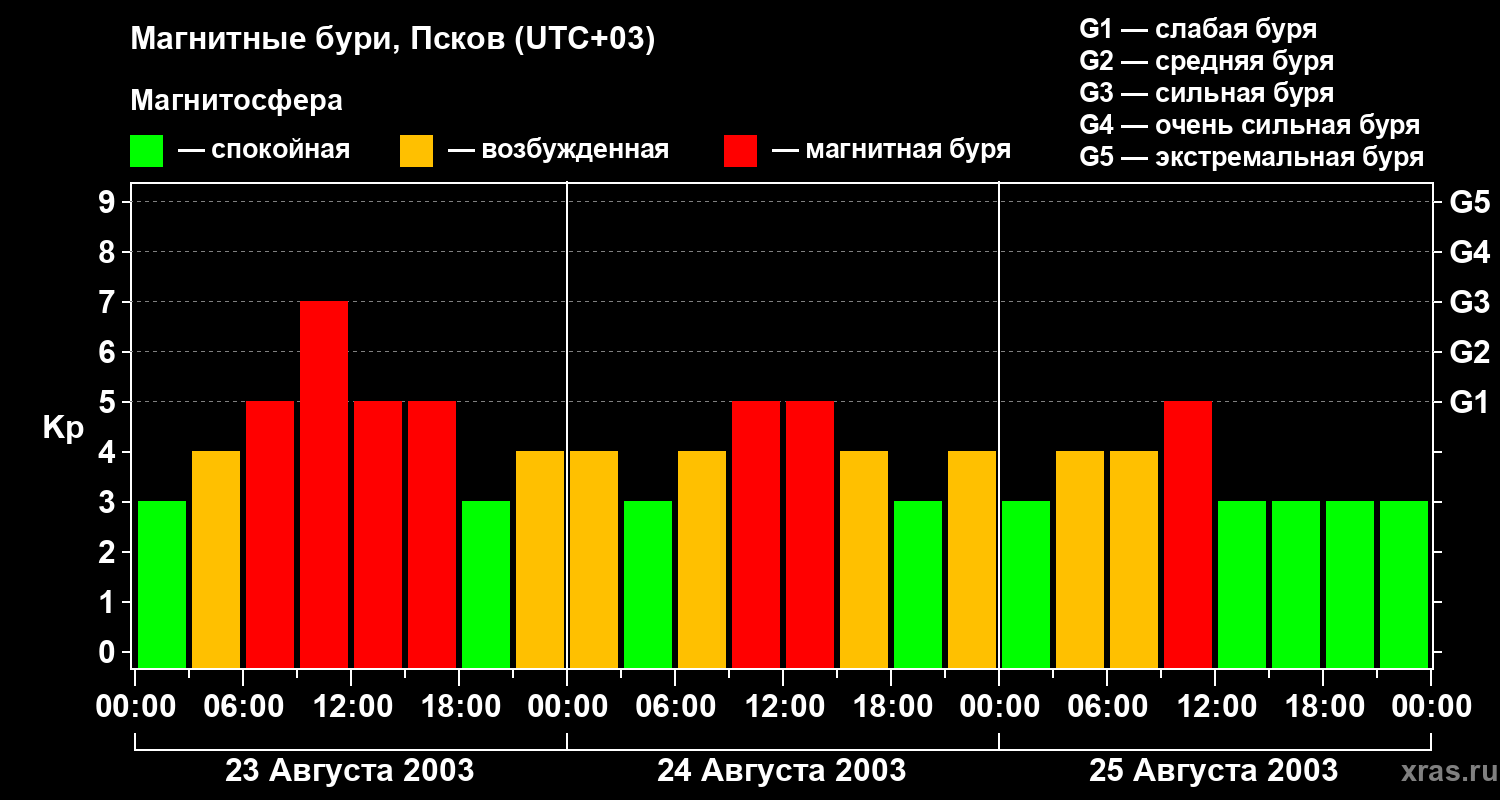
Task: Click the only red bar on 25 August
Action: pos(1188,534)
